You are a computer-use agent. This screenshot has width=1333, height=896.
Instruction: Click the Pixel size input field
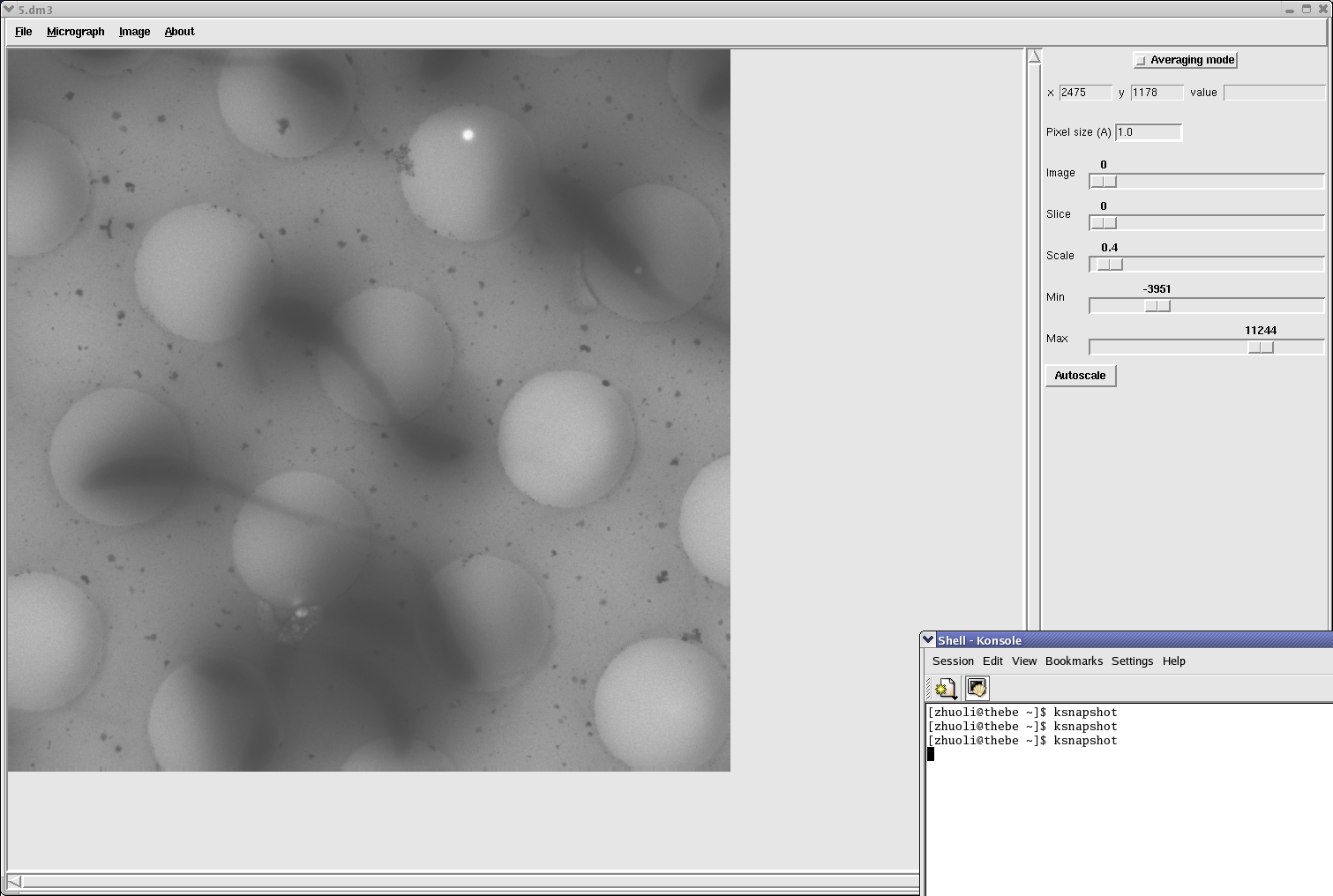tap(1148, 132)
